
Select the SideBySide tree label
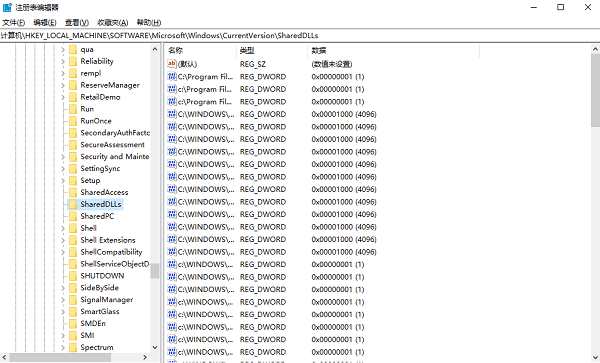[99, 288]
